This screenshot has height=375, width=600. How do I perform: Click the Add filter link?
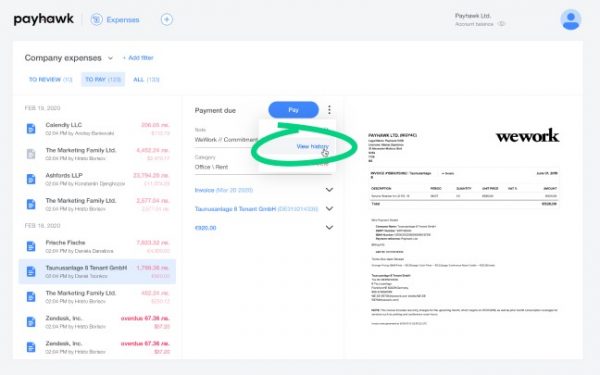click(x=138, y=58)
